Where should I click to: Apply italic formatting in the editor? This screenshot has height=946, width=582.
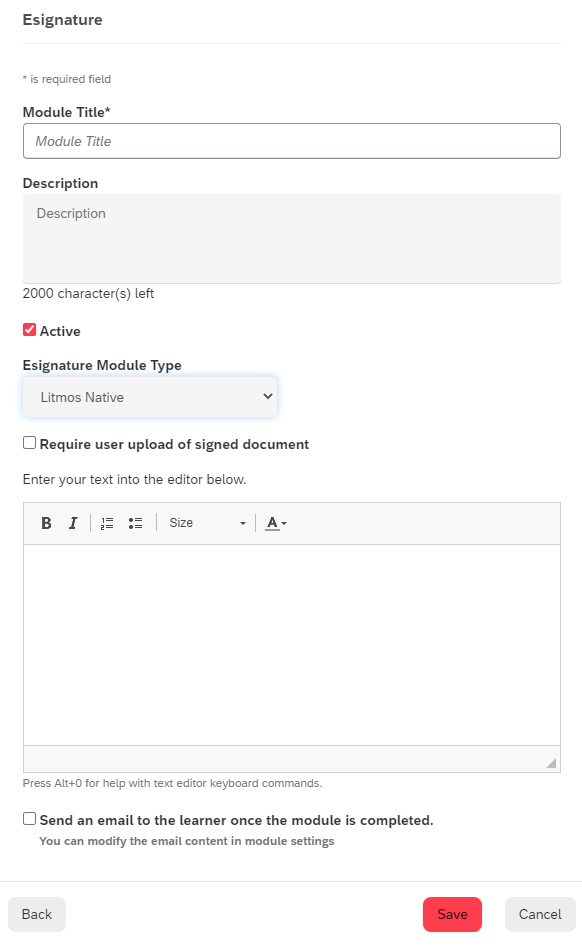pyautogui.click(x=73, y=523)
